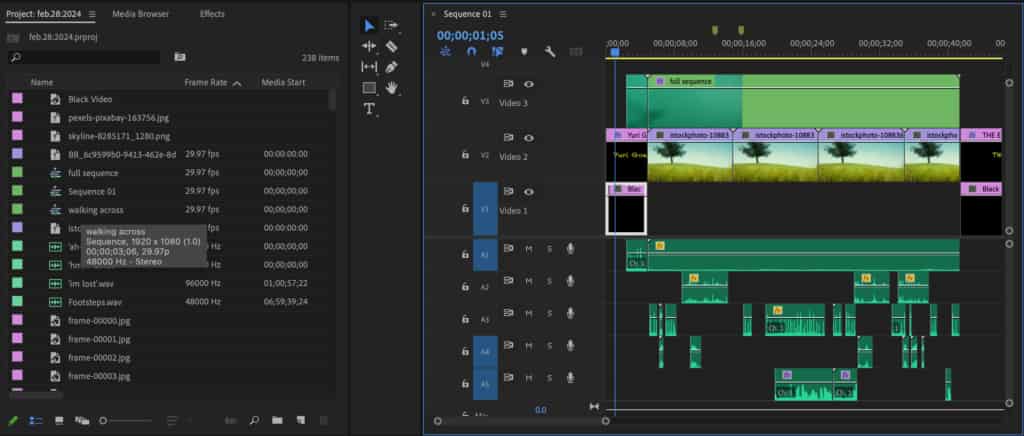Screen dimensions: 1024x436
Task: Click the Black Video label color swatch
Action: (x=17, y=99)
